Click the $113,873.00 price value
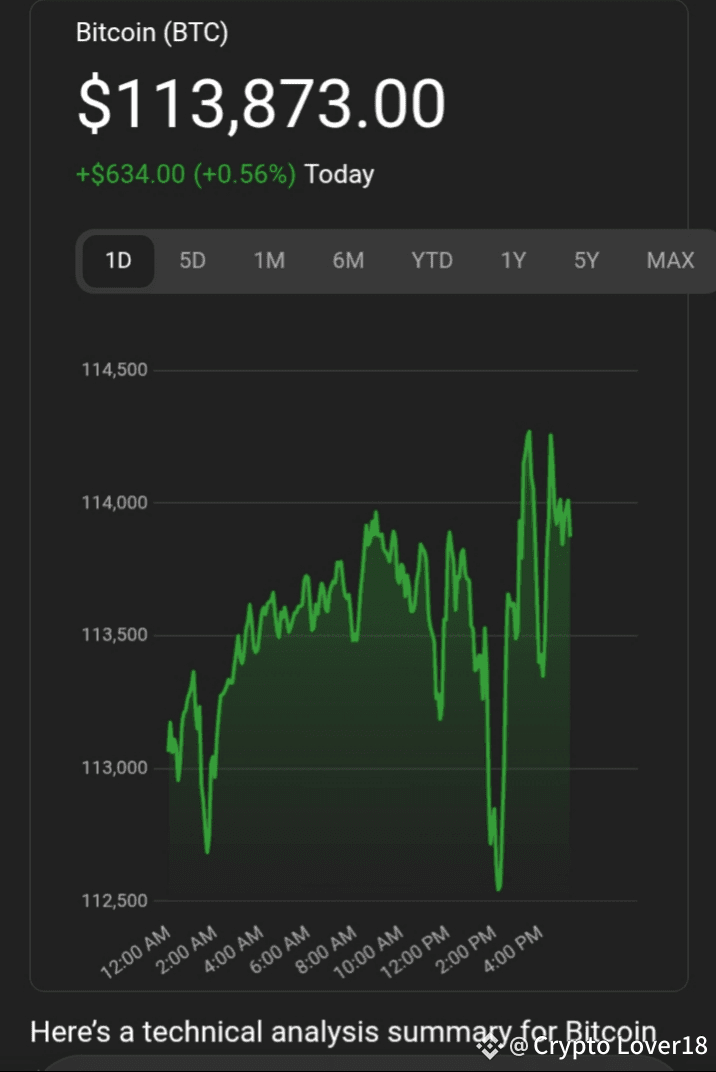The width and height of the screenshot is (716, 1072). pos(261,104)
